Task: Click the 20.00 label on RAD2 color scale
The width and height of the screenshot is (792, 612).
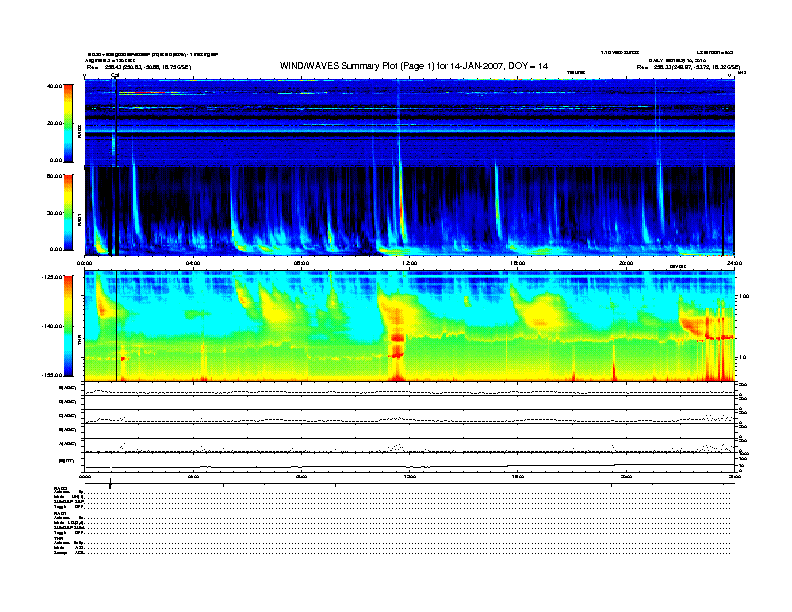Action: pos(54,123)
